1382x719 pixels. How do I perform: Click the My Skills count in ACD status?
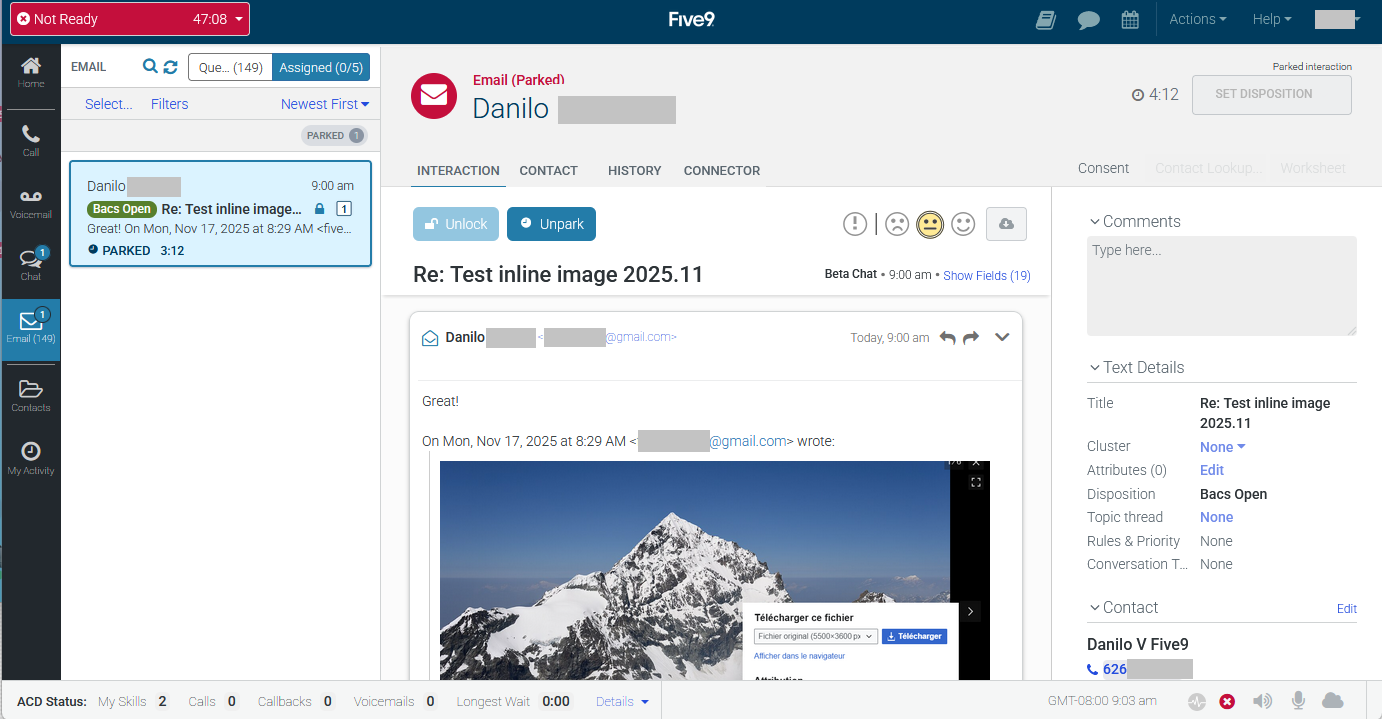(x=163, y=702)
